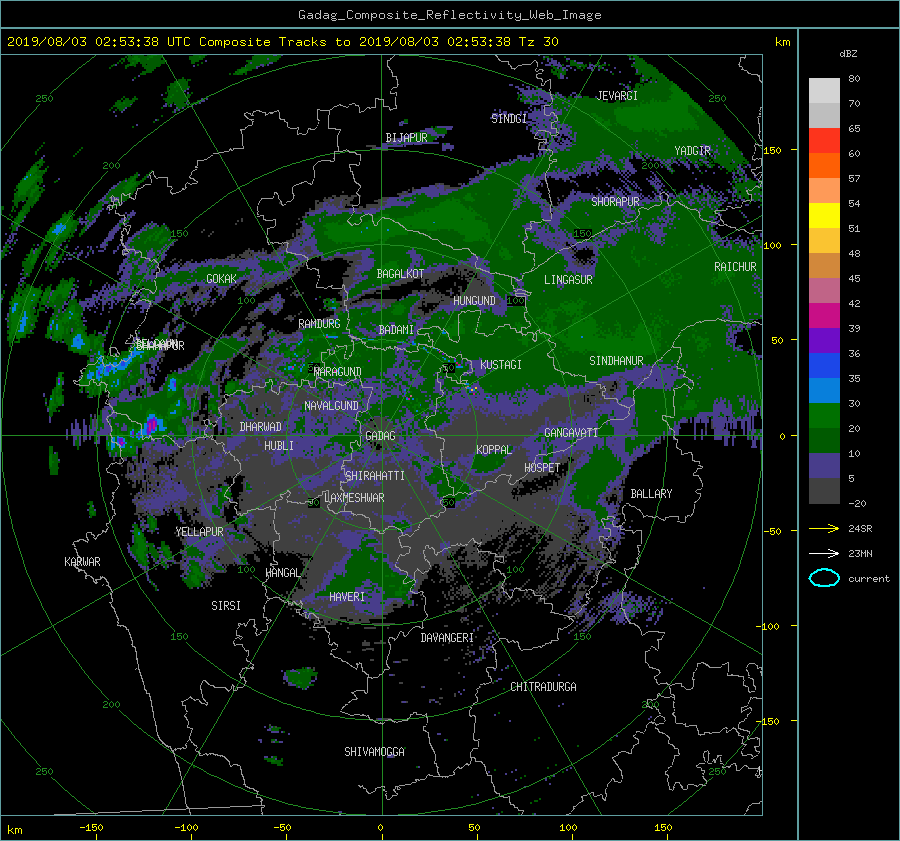Click the SIRSI city label

(x=226, y=606)
